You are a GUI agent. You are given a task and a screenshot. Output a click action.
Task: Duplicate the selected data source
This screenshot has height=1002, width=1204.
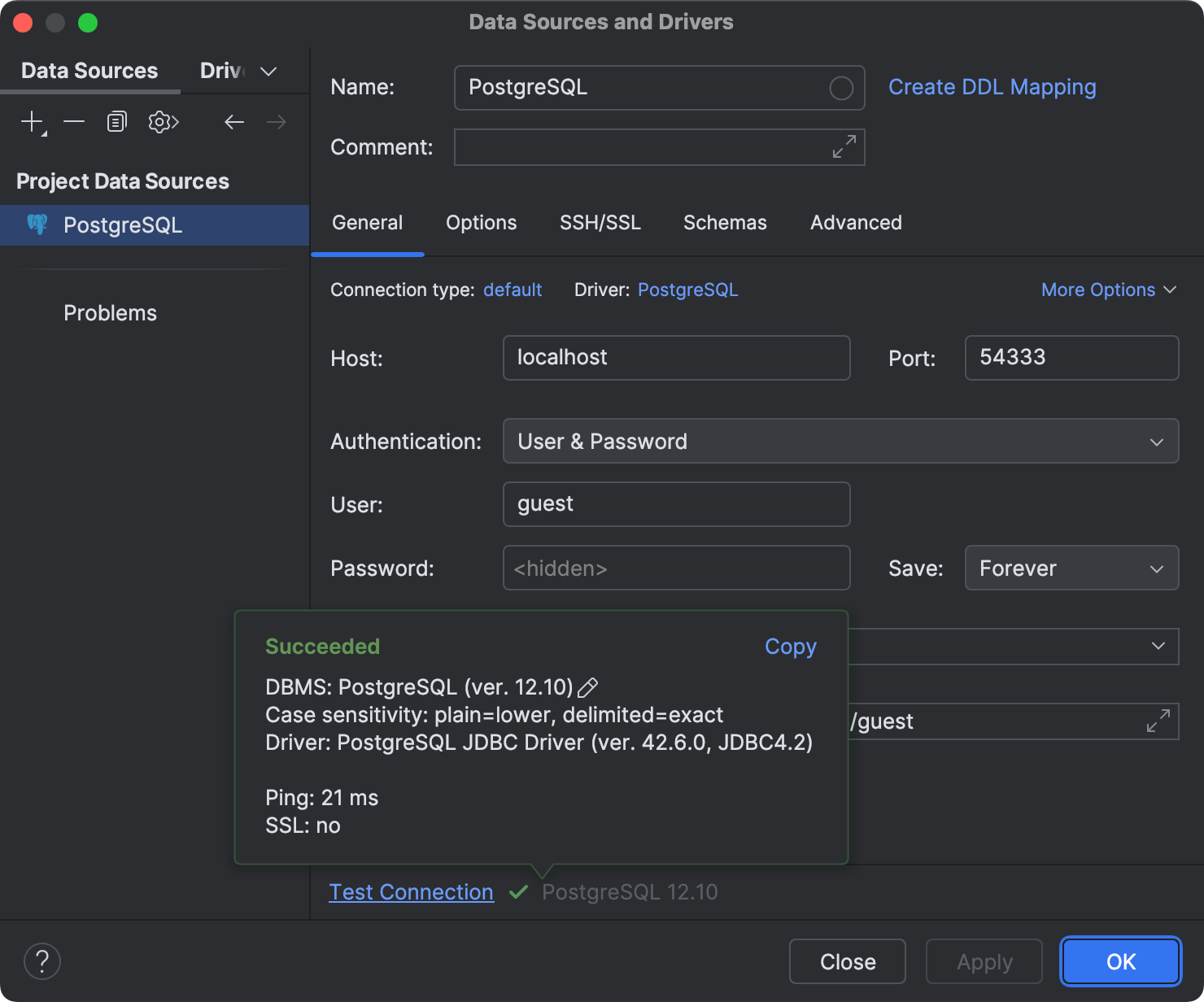pyautogui.click(x=117, y=122)
